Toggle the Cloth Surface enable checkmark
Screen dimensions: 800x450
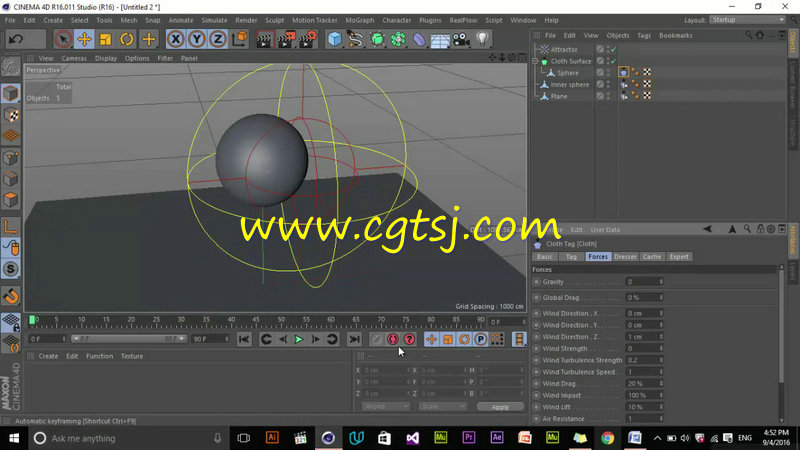(613, 61)
